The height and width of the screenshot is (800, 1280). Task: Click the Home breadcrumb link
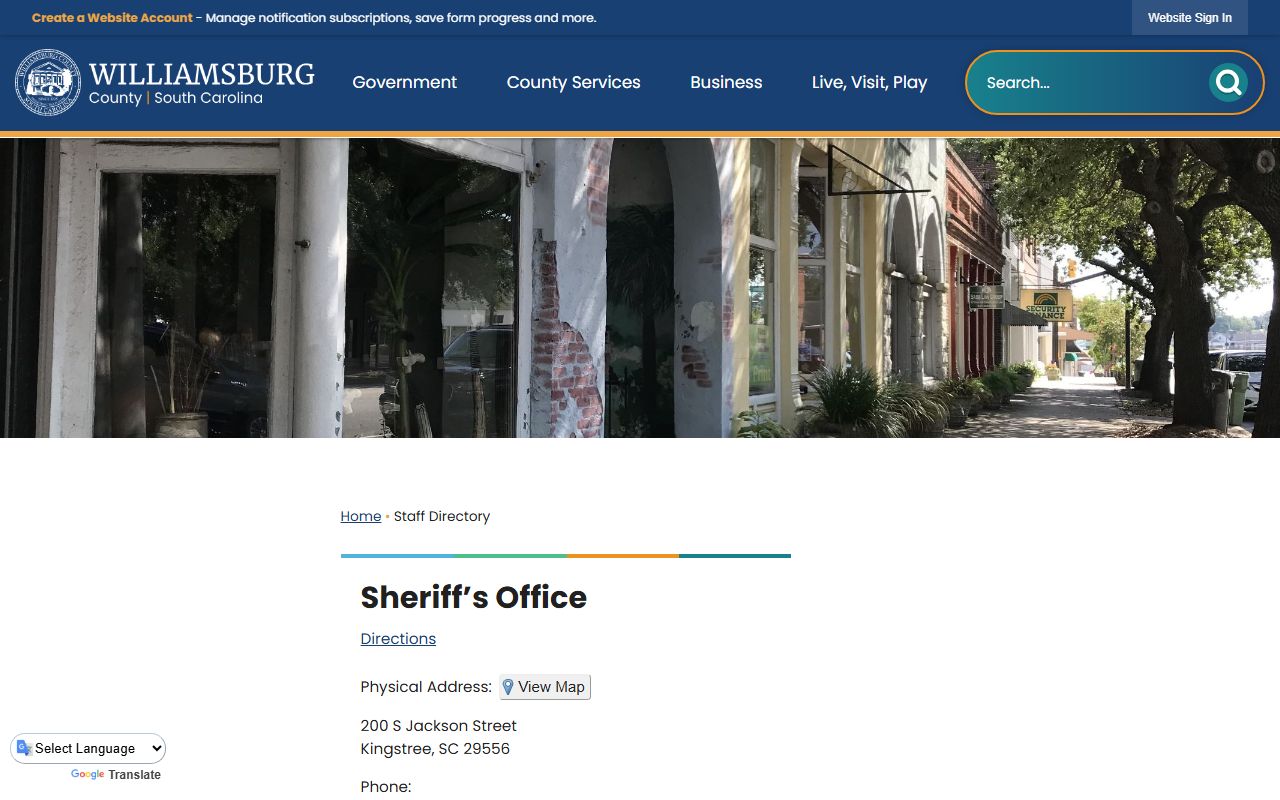point(361,516)
